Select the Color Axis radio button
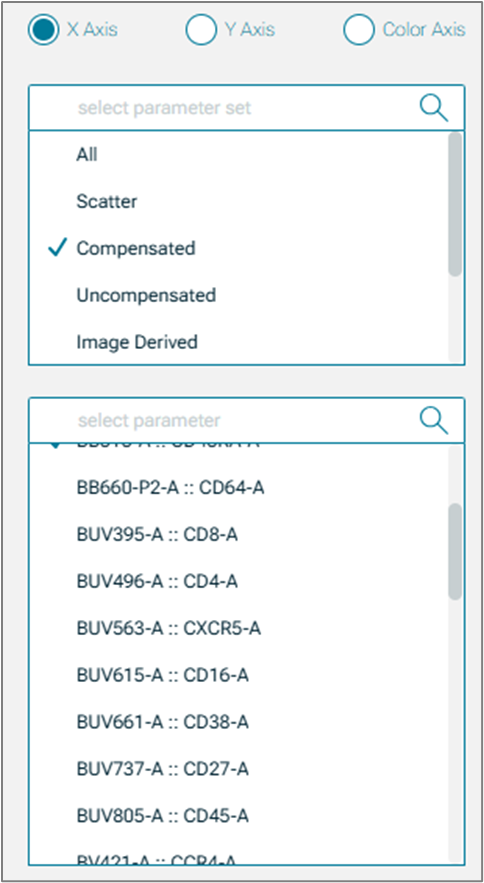 (x=359, y=29)
